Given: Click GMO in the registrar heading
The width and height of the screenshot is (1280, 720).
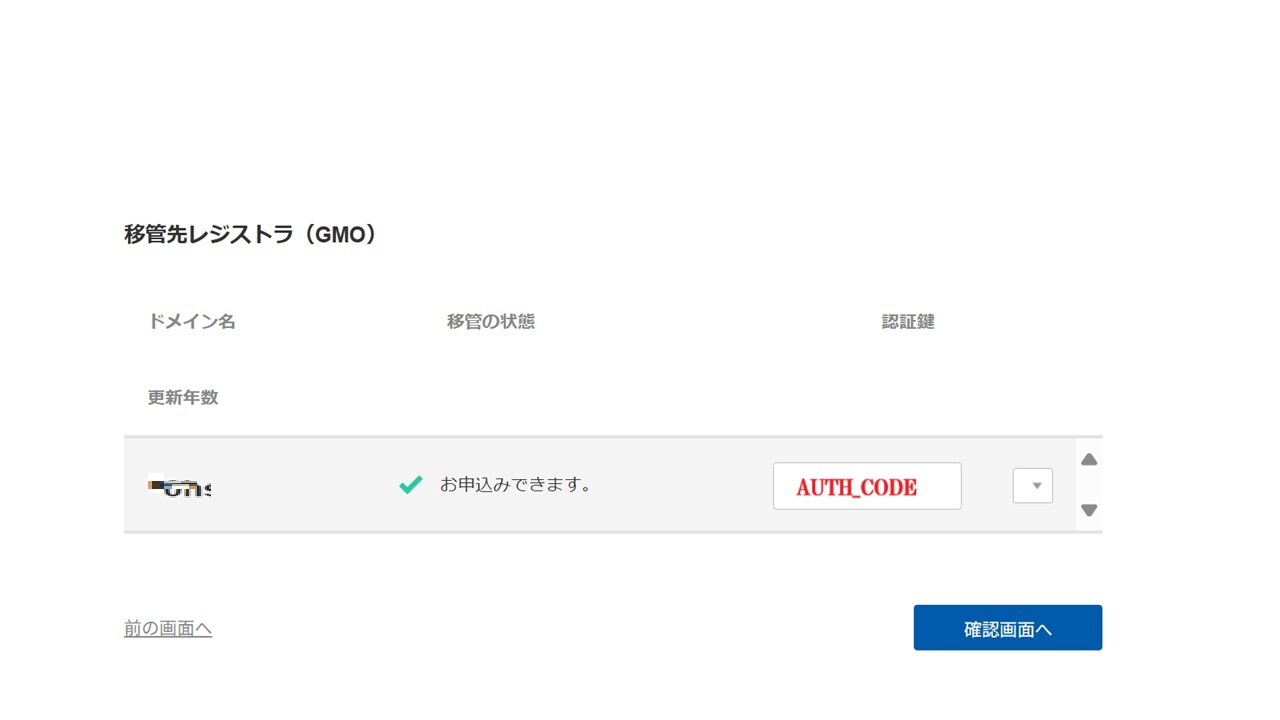Looking at the screenshot, I should 337,235.
